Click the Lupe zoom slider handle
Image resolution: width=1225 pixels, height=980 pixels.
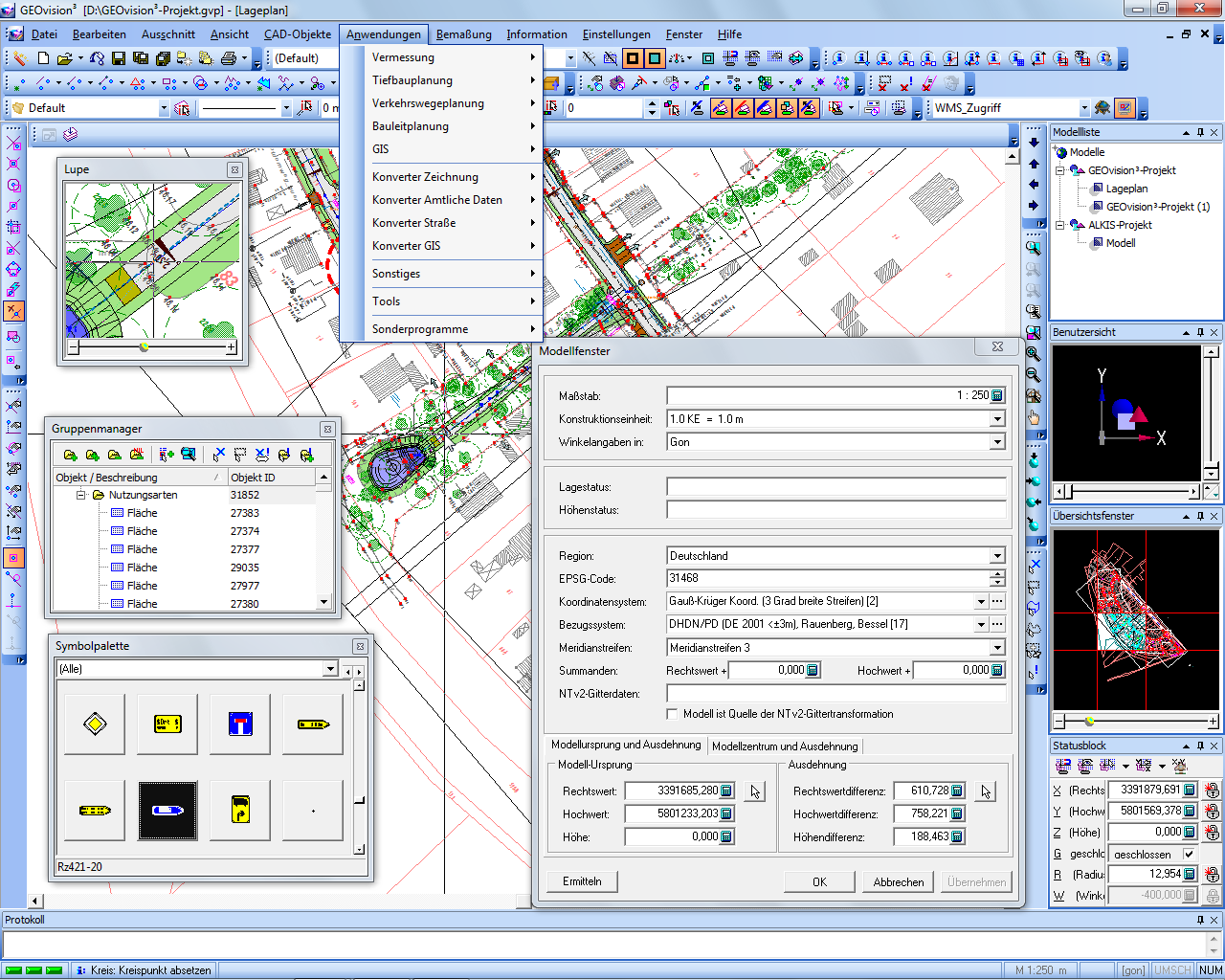[145, 347]
